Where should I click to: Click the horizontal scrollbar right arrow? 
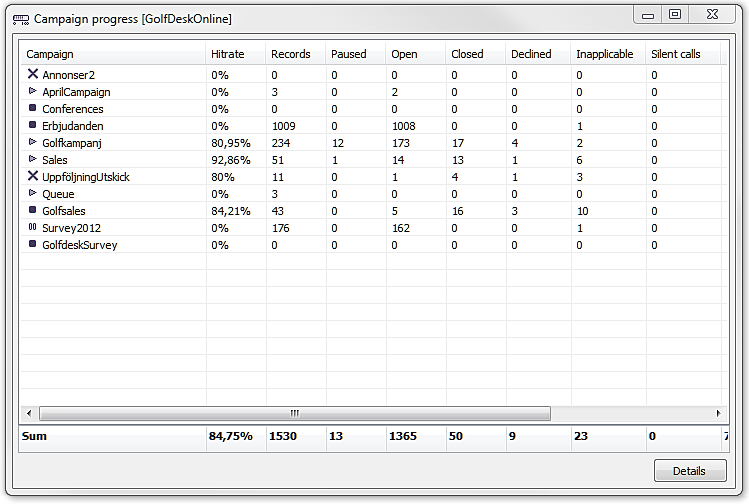click(718, 413)
